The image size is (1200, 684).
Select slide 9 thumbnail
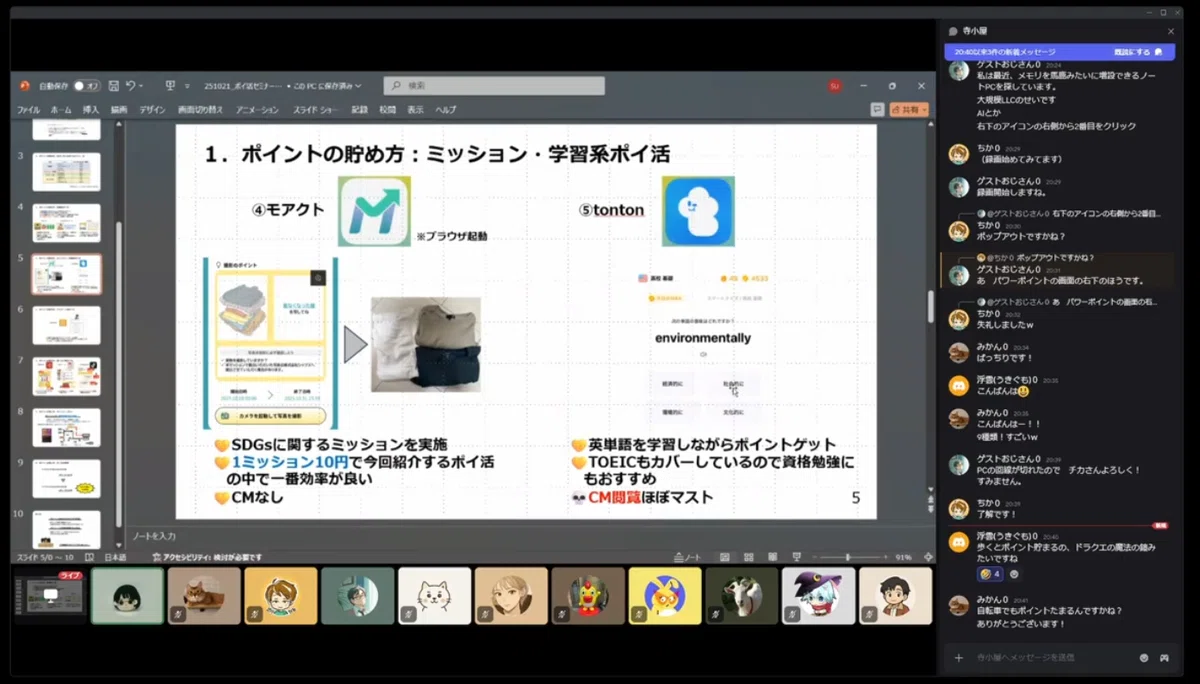pyautogui.click(x=66, y=478)
